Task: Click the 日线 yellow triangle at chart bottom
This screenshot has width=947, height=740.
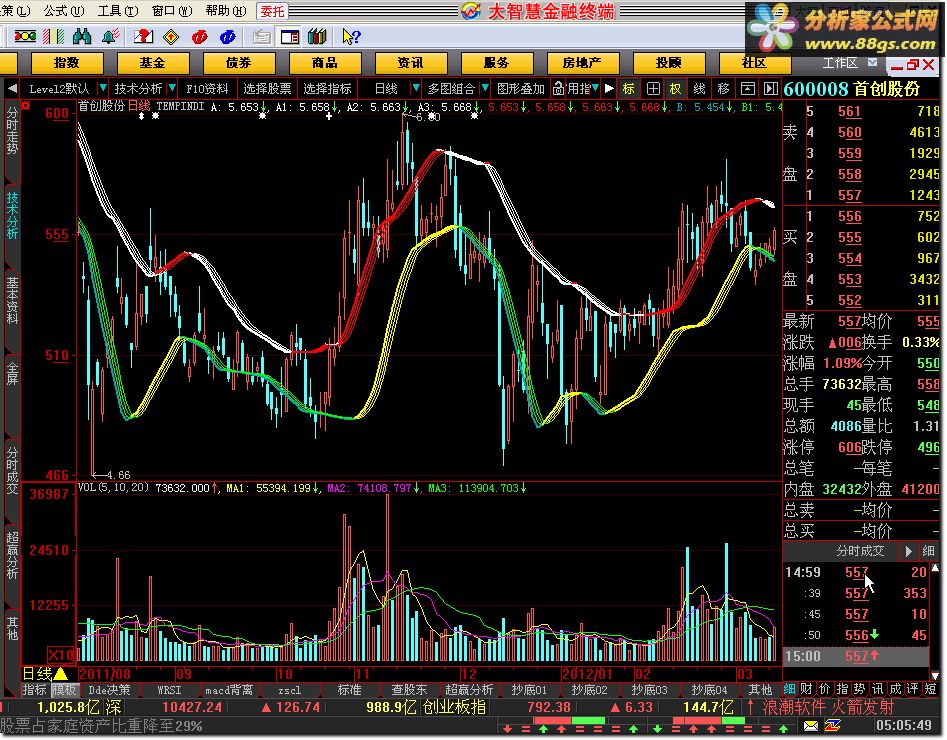Action: pos(60,673)
